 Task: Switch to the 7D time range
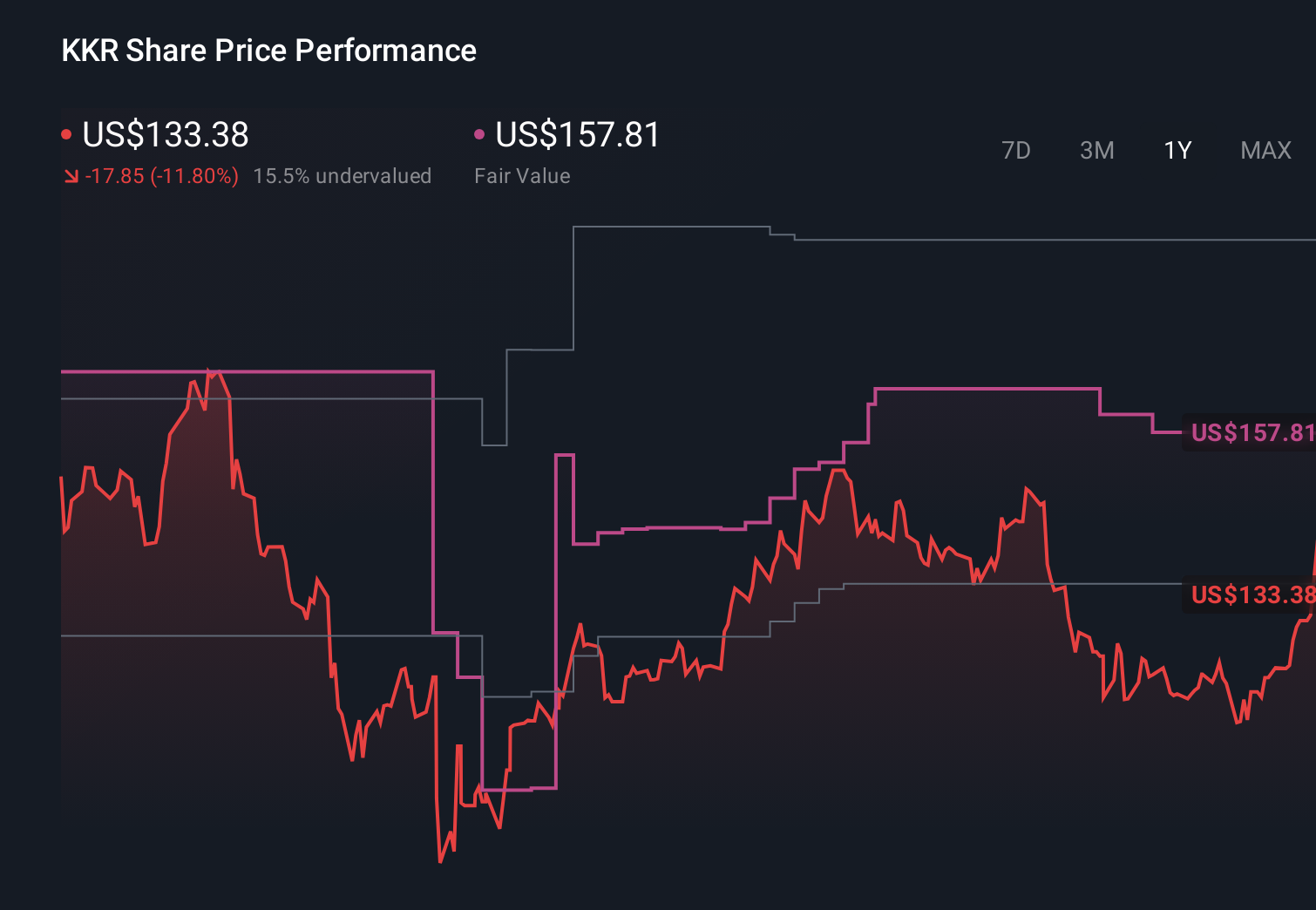1016,150
